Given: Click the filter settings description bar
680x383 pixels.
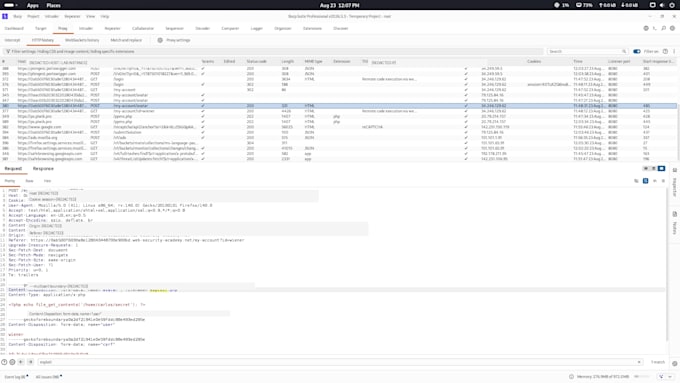Looking at the screenshot, I should coord(273,51).
